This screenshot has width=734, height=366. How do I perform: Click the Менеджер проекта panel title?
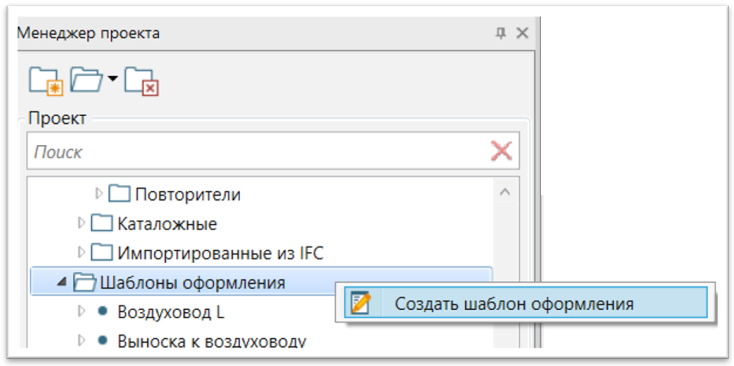coord(88,33)
